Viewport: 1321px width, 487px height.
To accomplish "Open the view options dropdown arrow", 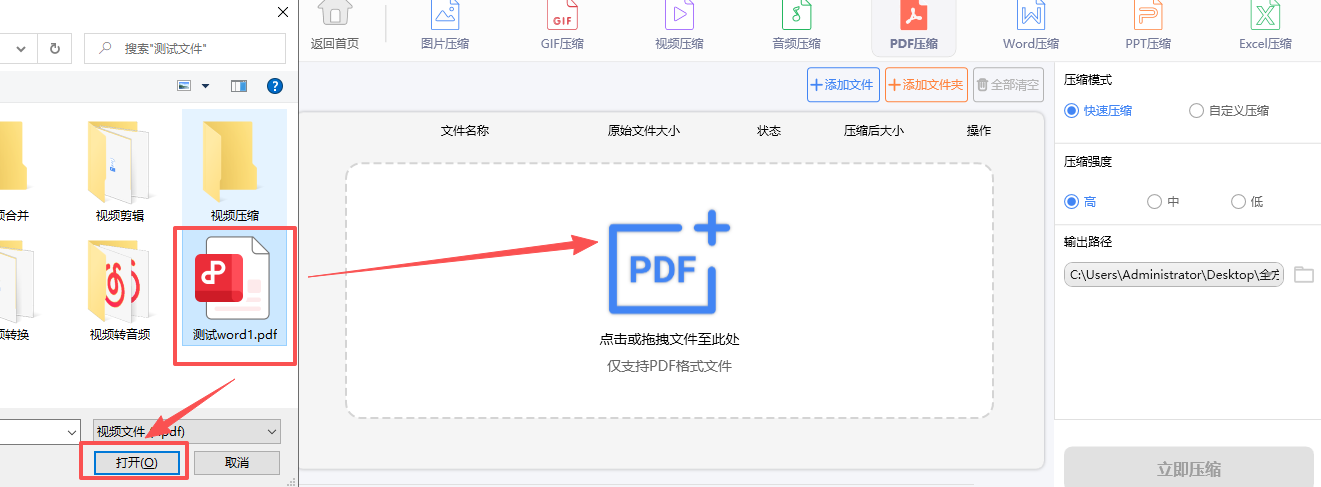I will [206, 87].
